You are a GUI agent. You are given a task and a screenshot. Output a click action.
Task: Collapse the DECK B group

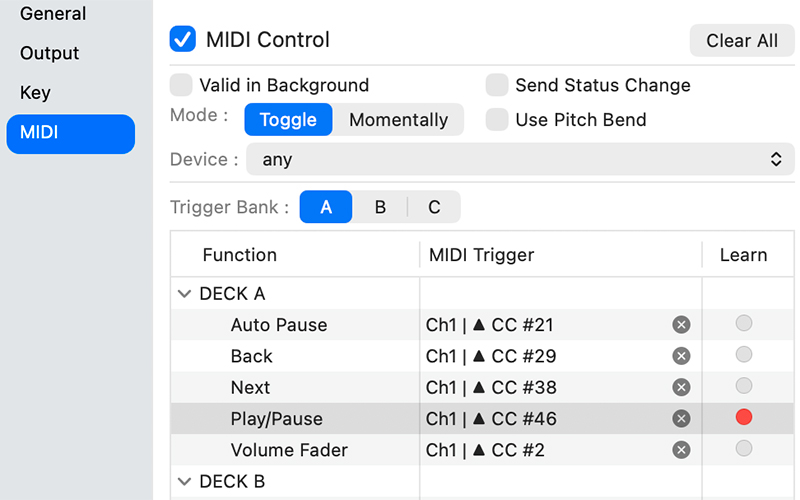click(184, 482)
